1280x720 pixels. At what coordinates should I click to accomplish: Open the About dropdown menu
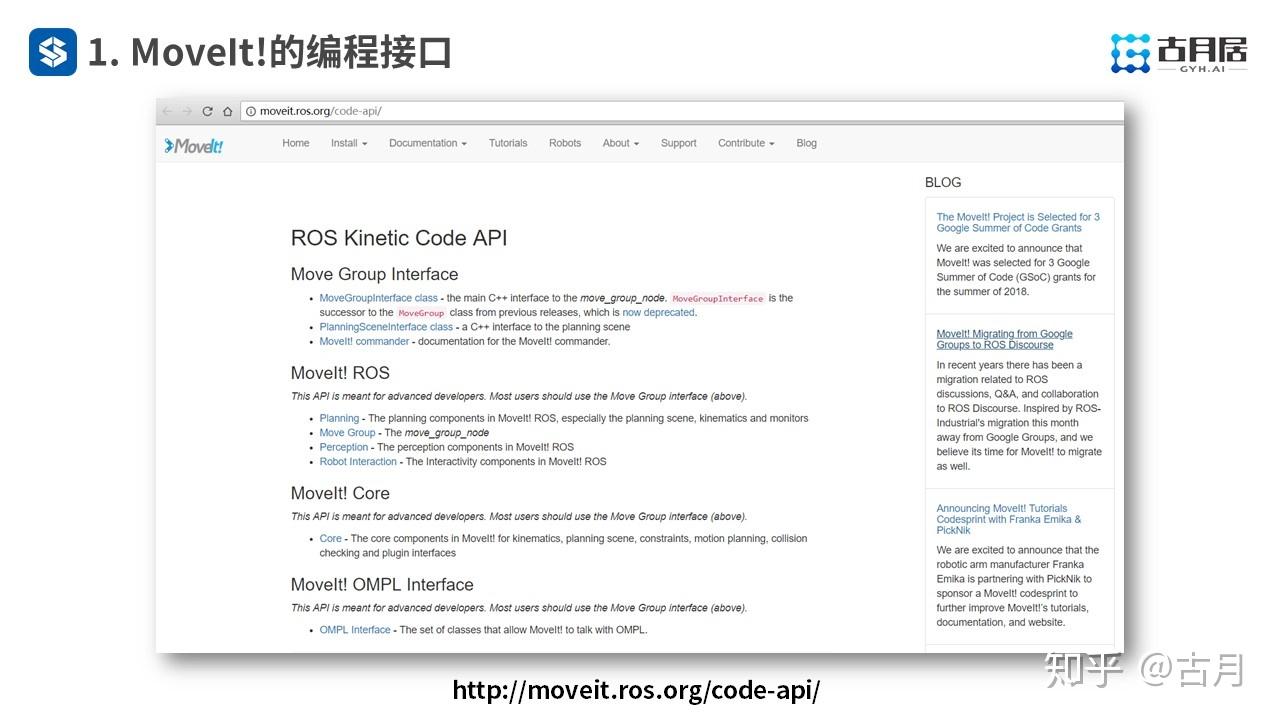pyautogui.click(x=620, y=143)
